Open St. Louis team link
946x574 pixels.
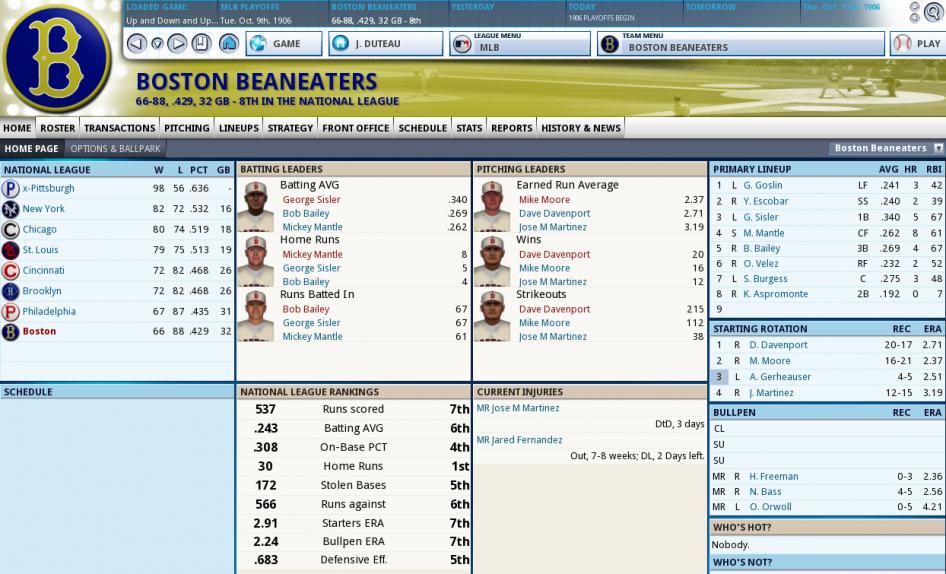[x=40, y=250]
